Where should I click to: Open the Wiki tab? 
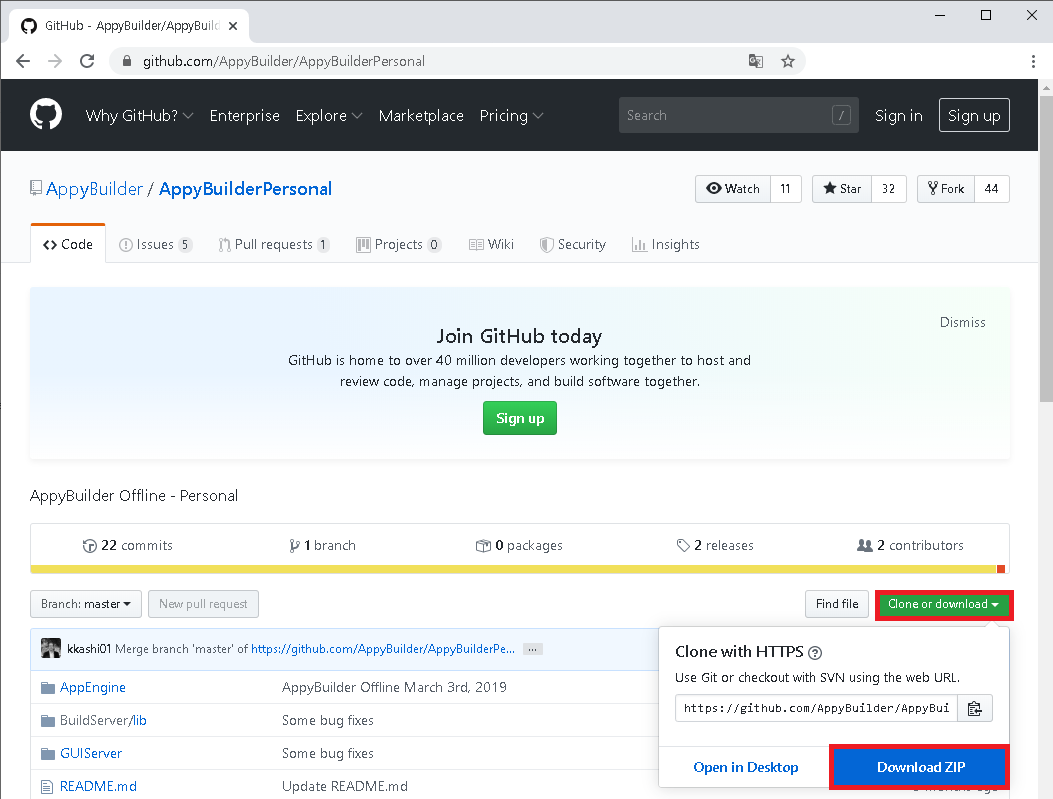coord(492,244)
